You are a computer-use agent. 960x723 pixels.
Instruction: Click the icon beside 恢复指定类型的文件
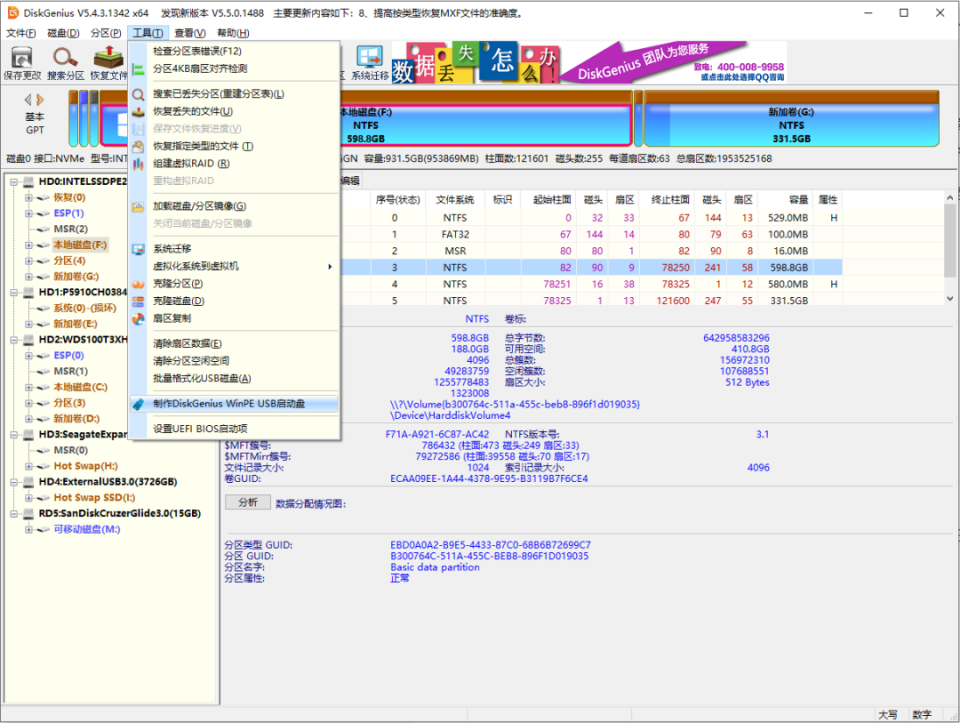coord(139,146)
